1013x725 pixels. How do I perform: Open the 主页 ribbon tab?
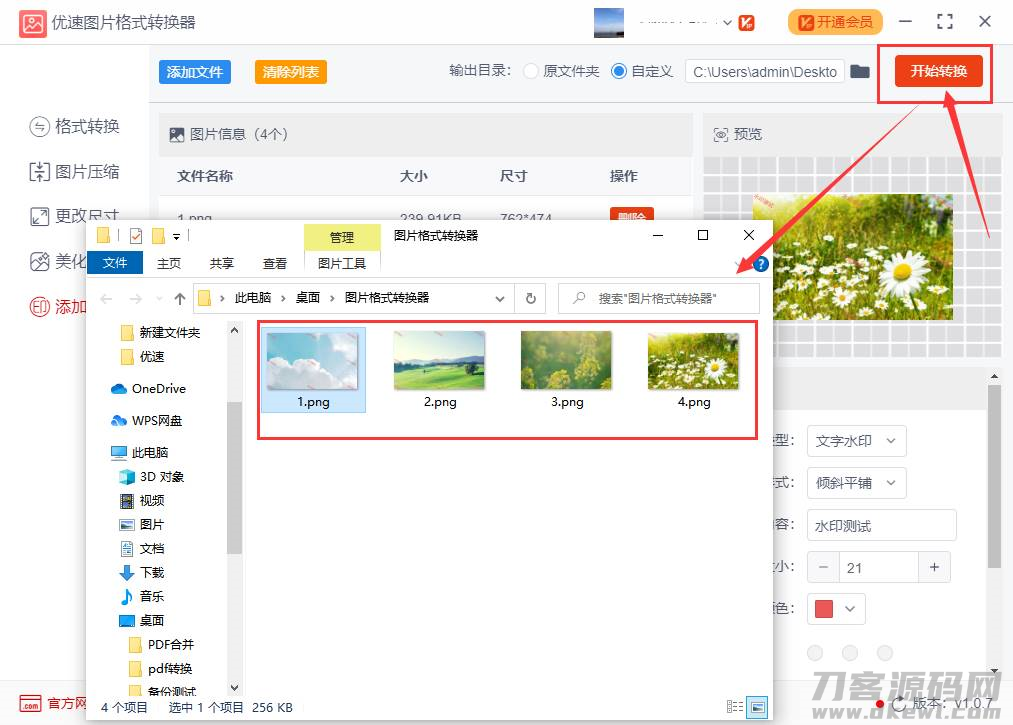[x=169, y=264]
